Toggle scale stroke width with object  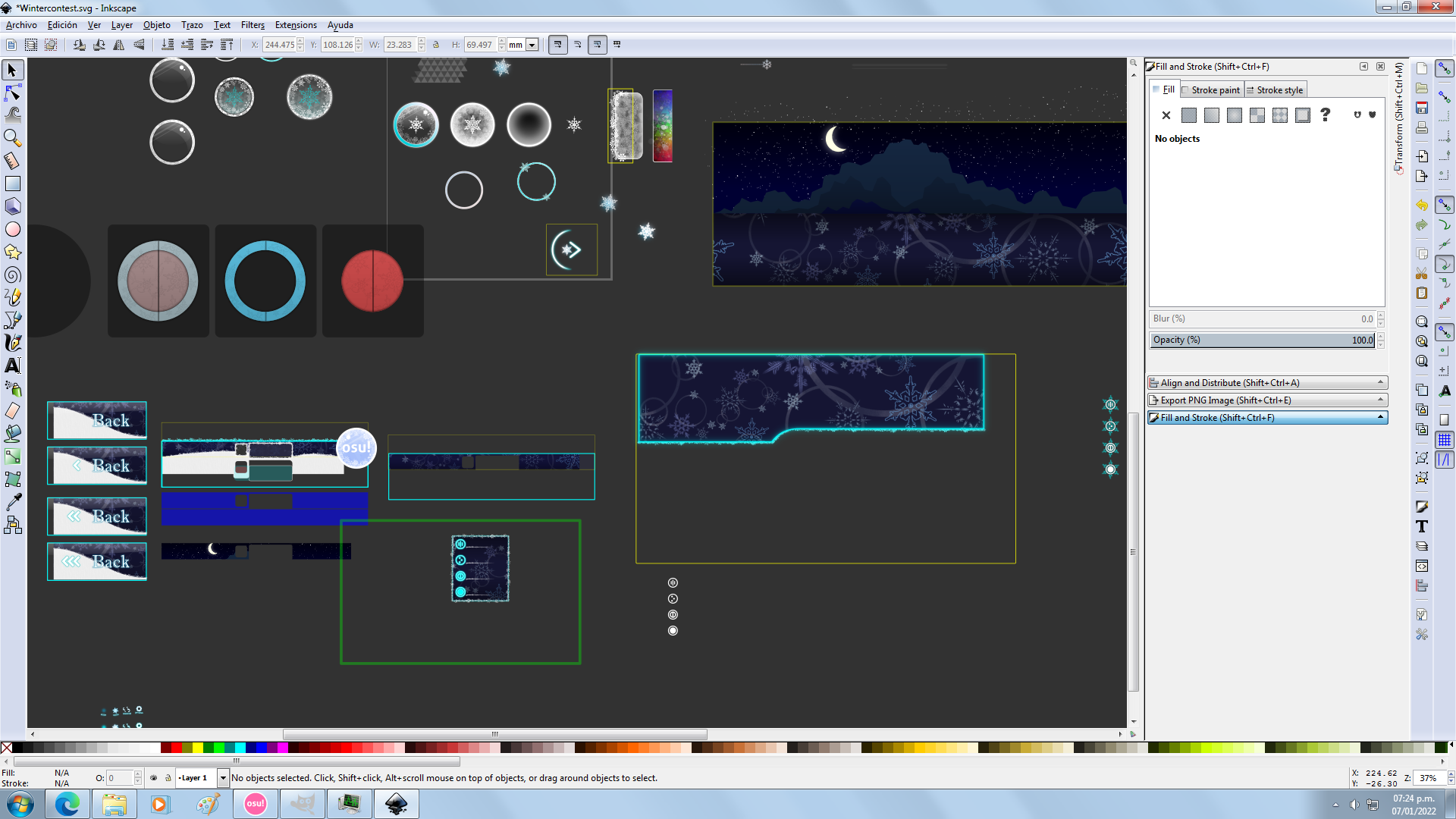558,45
